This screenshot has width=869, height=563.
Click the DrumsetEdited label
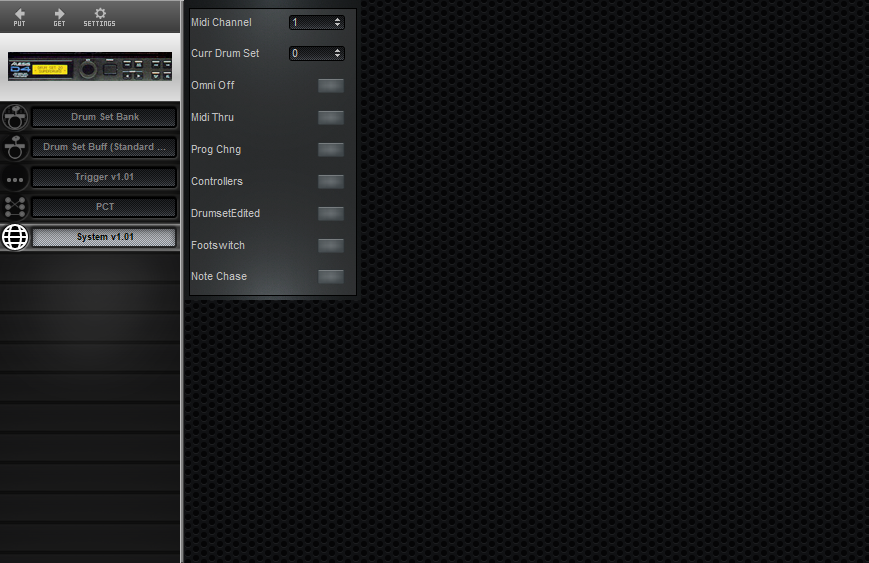[x=226, y=213]
